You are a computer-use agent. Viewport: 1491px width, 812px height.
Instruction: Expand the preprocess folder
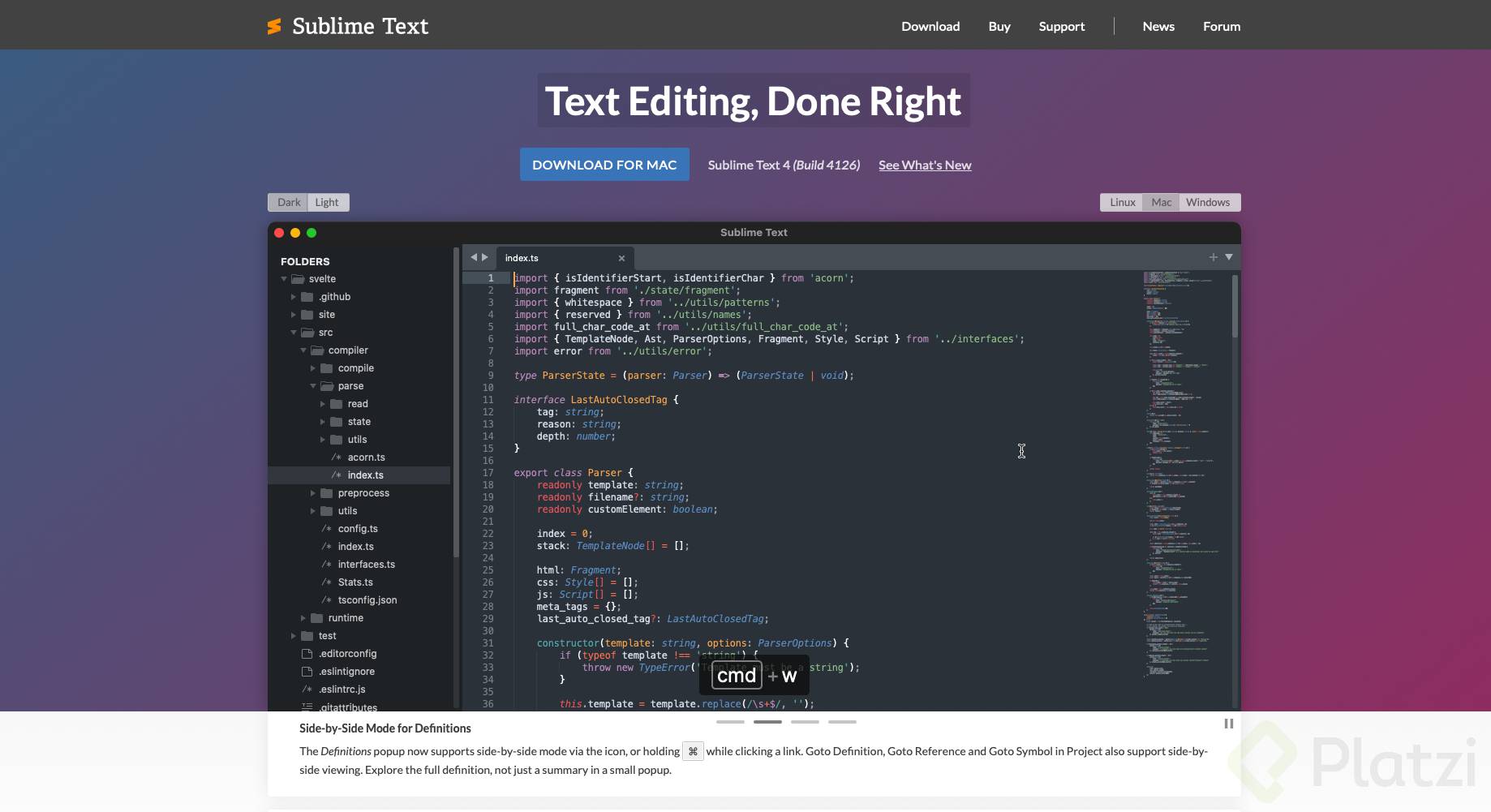[313, 493]
